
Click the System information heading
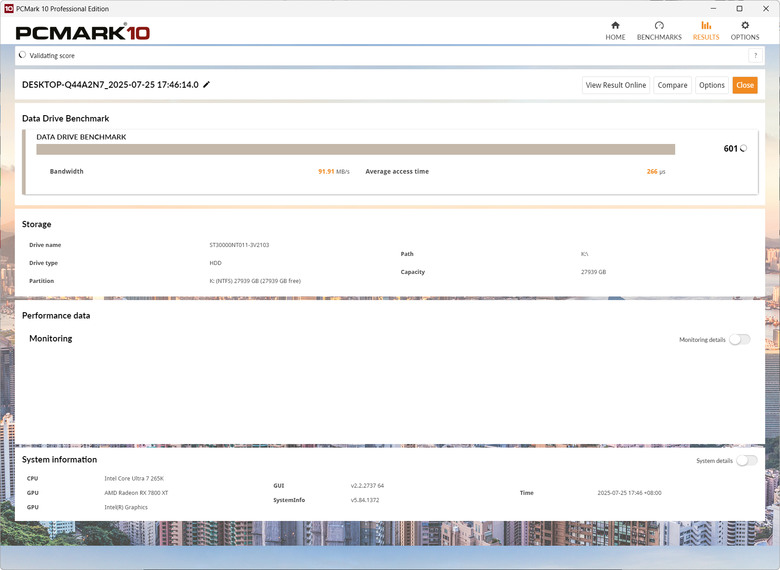coord(59,460)
